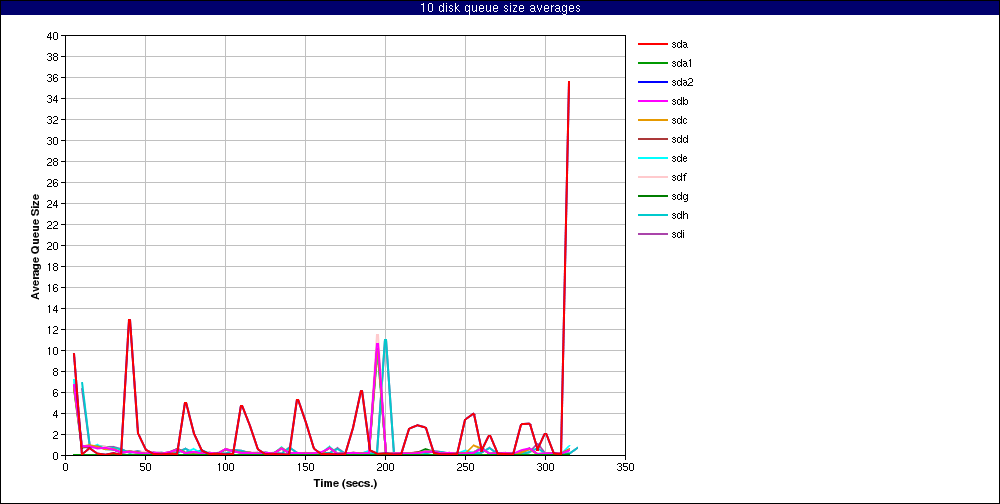Click the sda1 legend label
Image resolution: width=1000 pixels, height=504 pixels.
pos(683,63)
